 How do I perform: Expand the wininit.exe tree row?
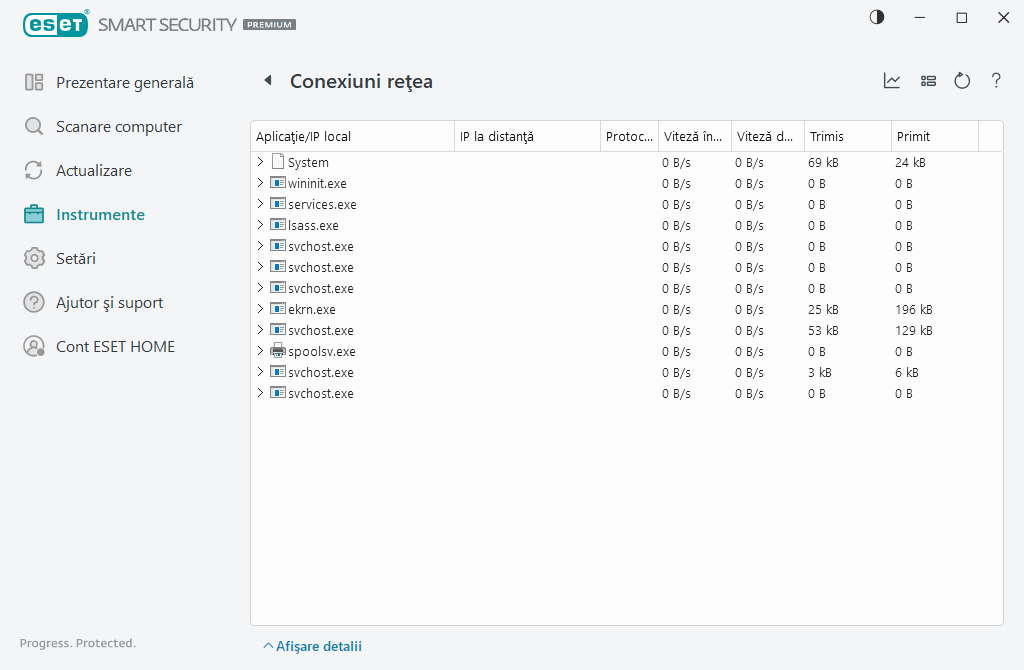(260, 183)
